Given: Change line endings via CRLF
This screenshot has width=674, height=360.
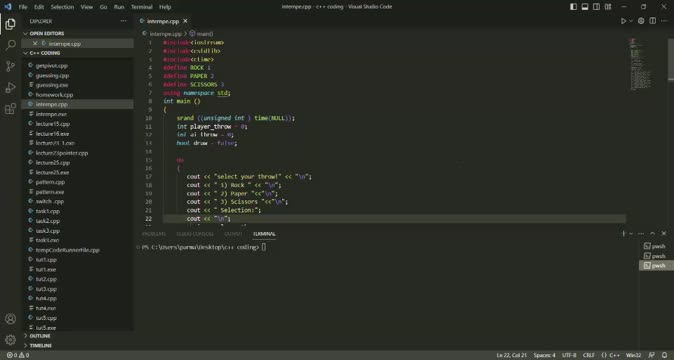Looking at the screenshot, I should click(588, 355).
